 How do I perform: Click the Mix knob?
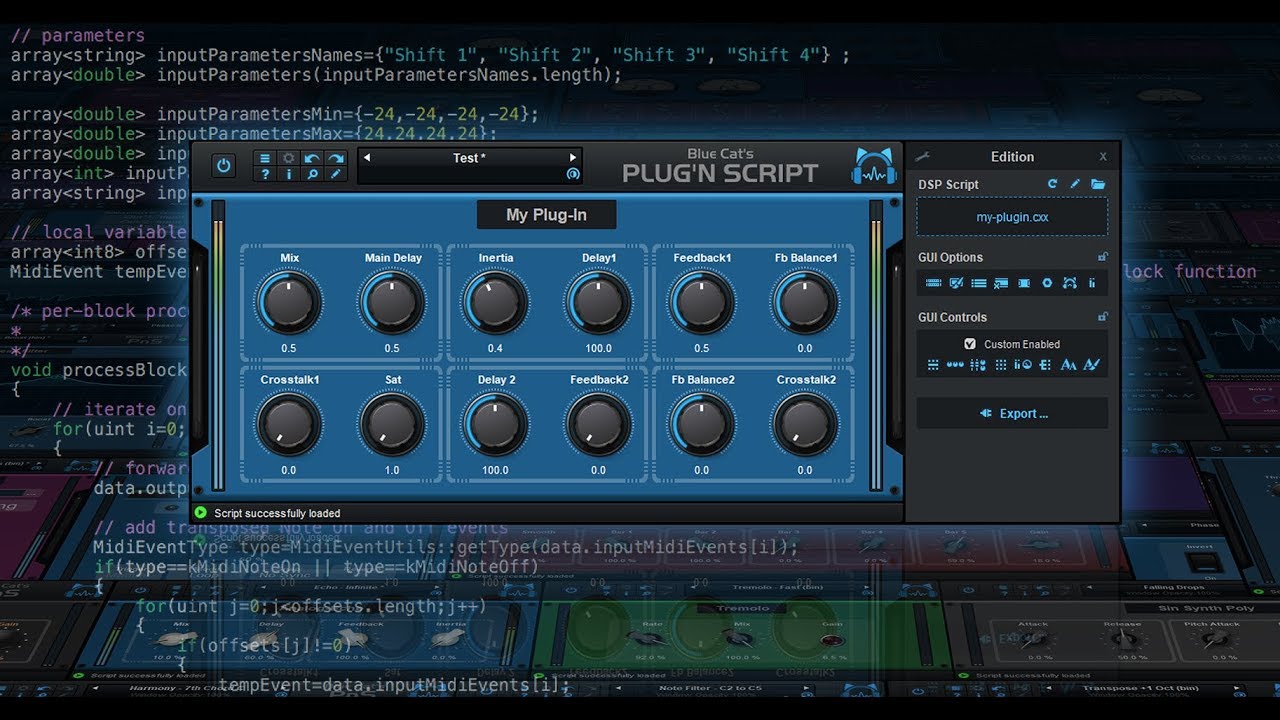pos(289,302)
